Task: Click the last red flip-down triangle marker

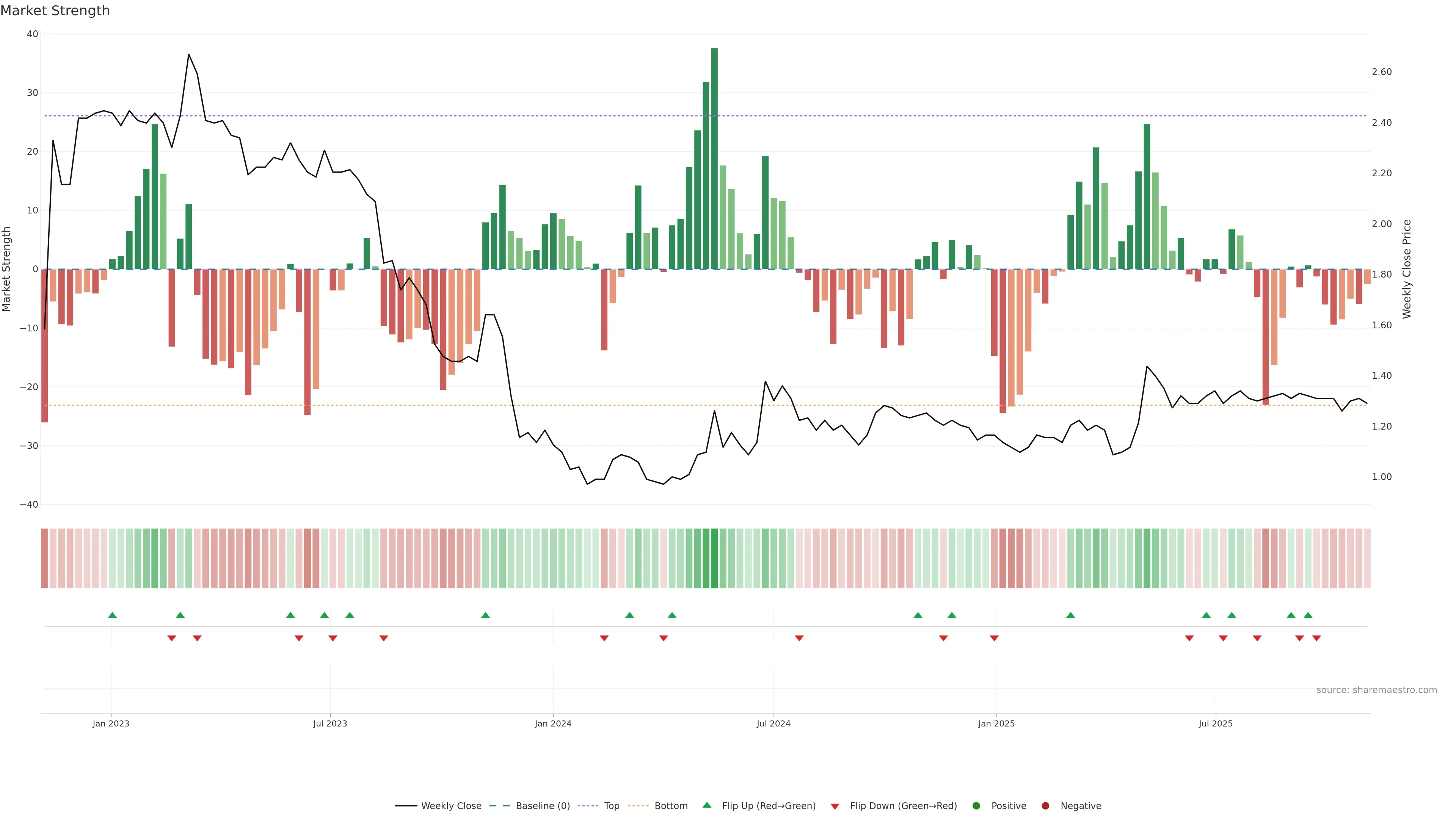Action: 1316,638
